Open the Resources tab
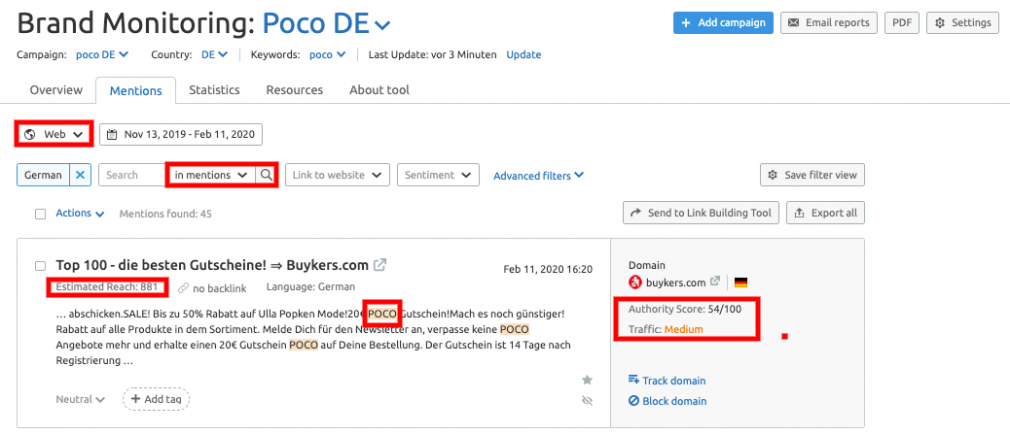The height and width of the screenshot is (433, 1010). click(x=294, y=90)
